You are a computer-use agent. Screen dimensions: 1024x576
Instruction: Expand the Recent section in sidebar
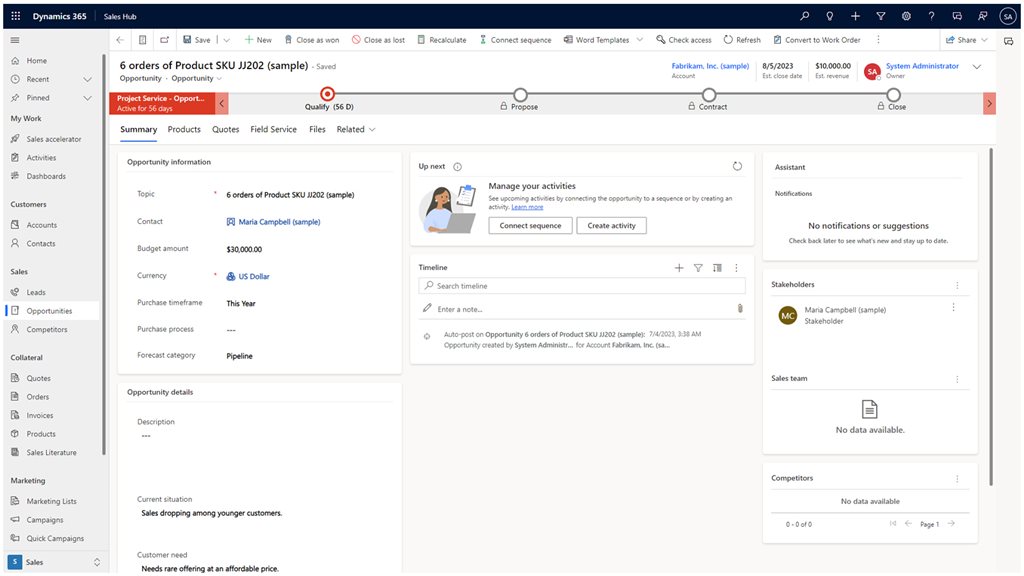pos(88,79)
